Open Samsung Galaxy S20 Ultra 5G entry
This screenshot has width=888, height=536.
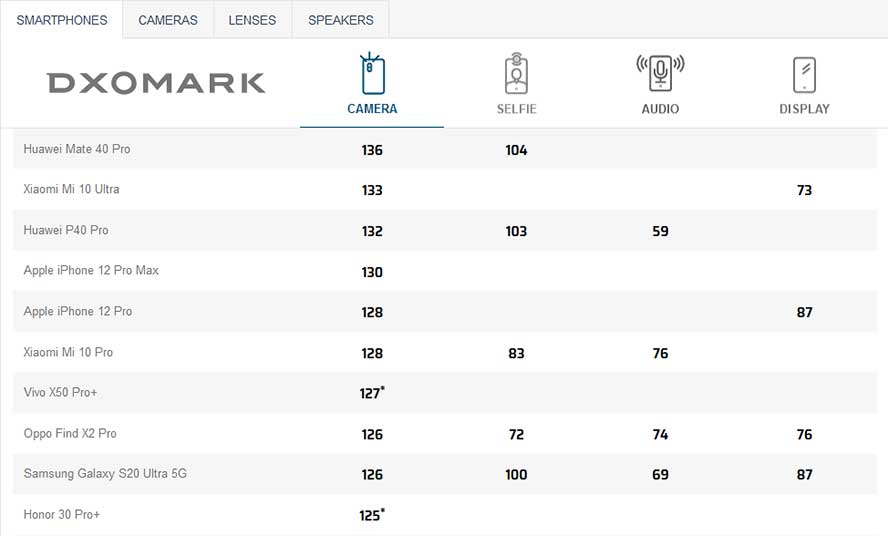pos(105,473)
